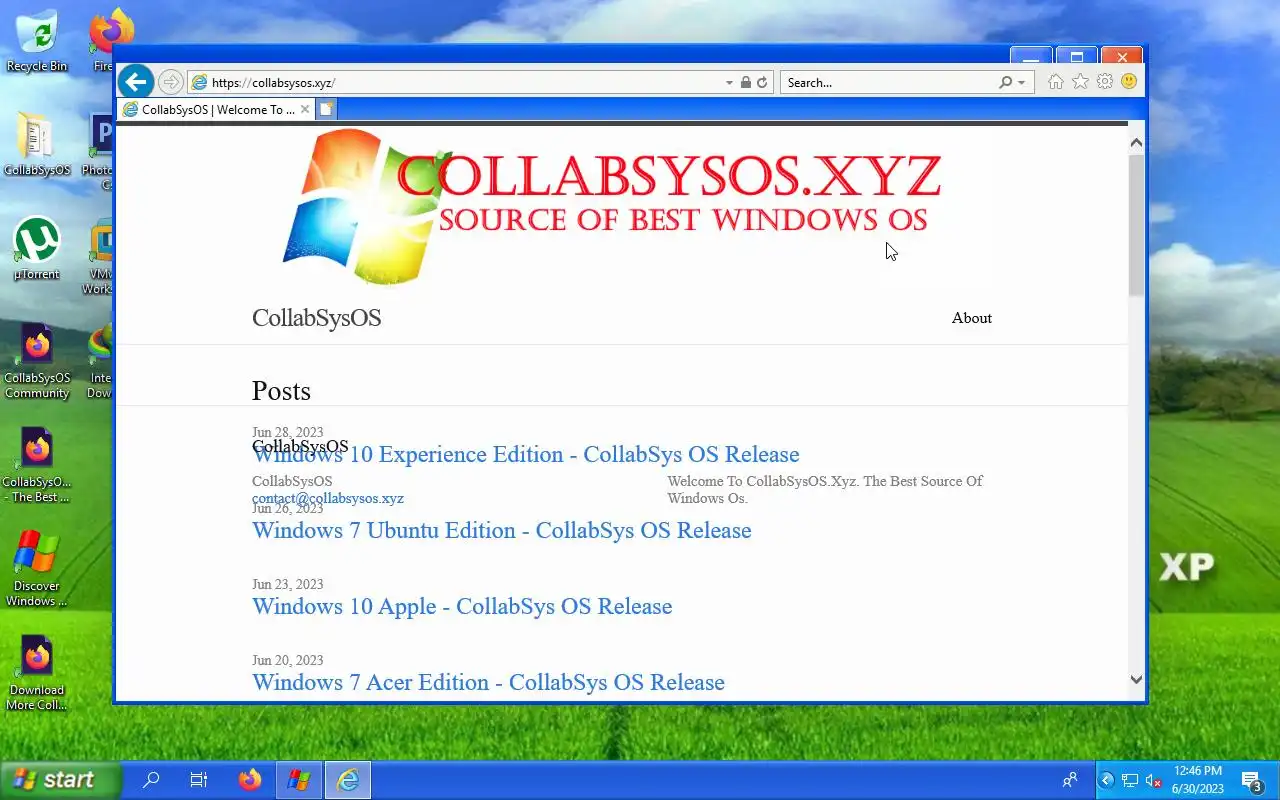This screenshot has width=1280, height=800.
Task: Click the network tray icon
Action: 1130,780
